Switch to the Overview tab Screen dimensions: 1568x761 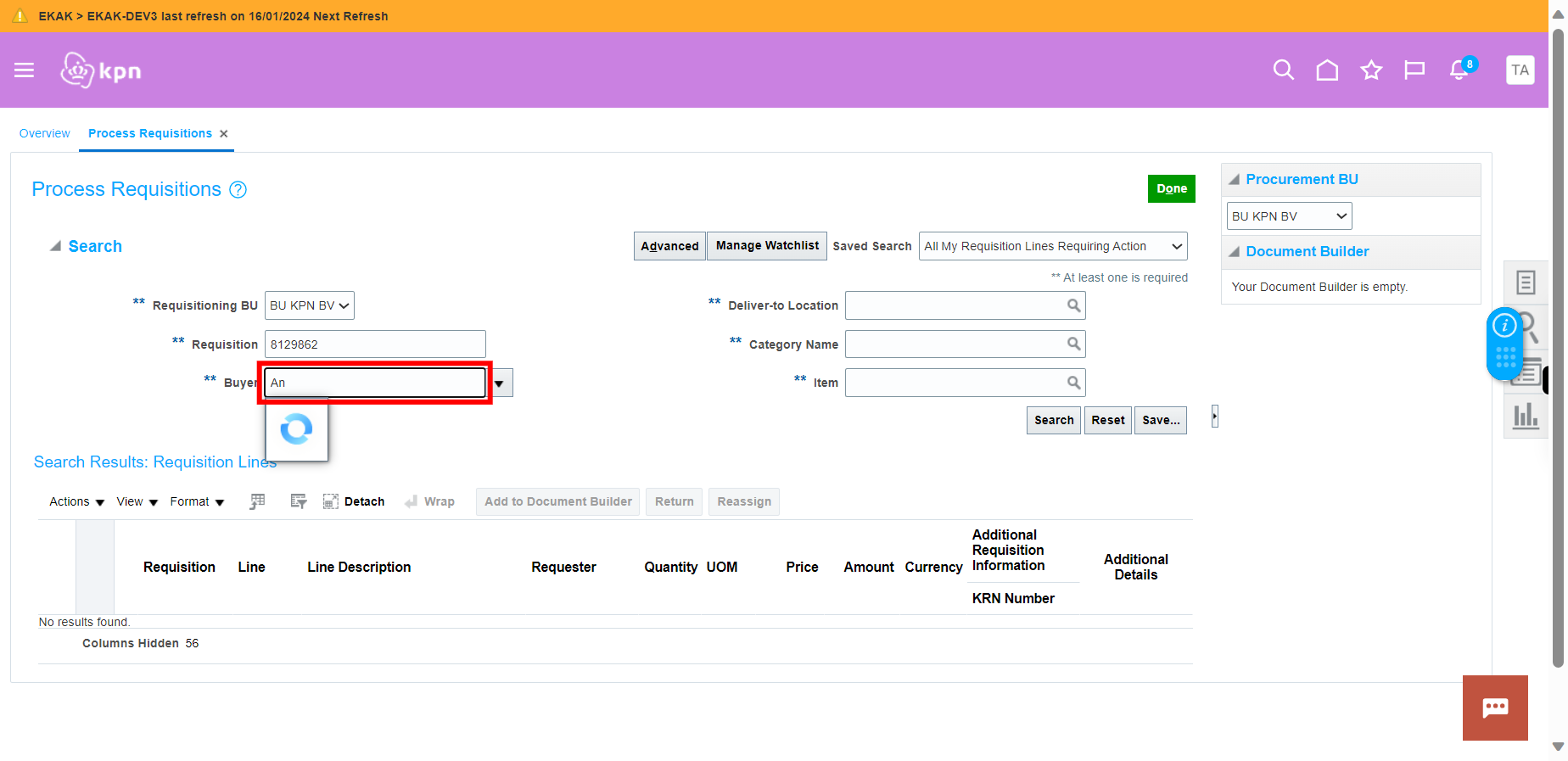[x=45, y=134]
